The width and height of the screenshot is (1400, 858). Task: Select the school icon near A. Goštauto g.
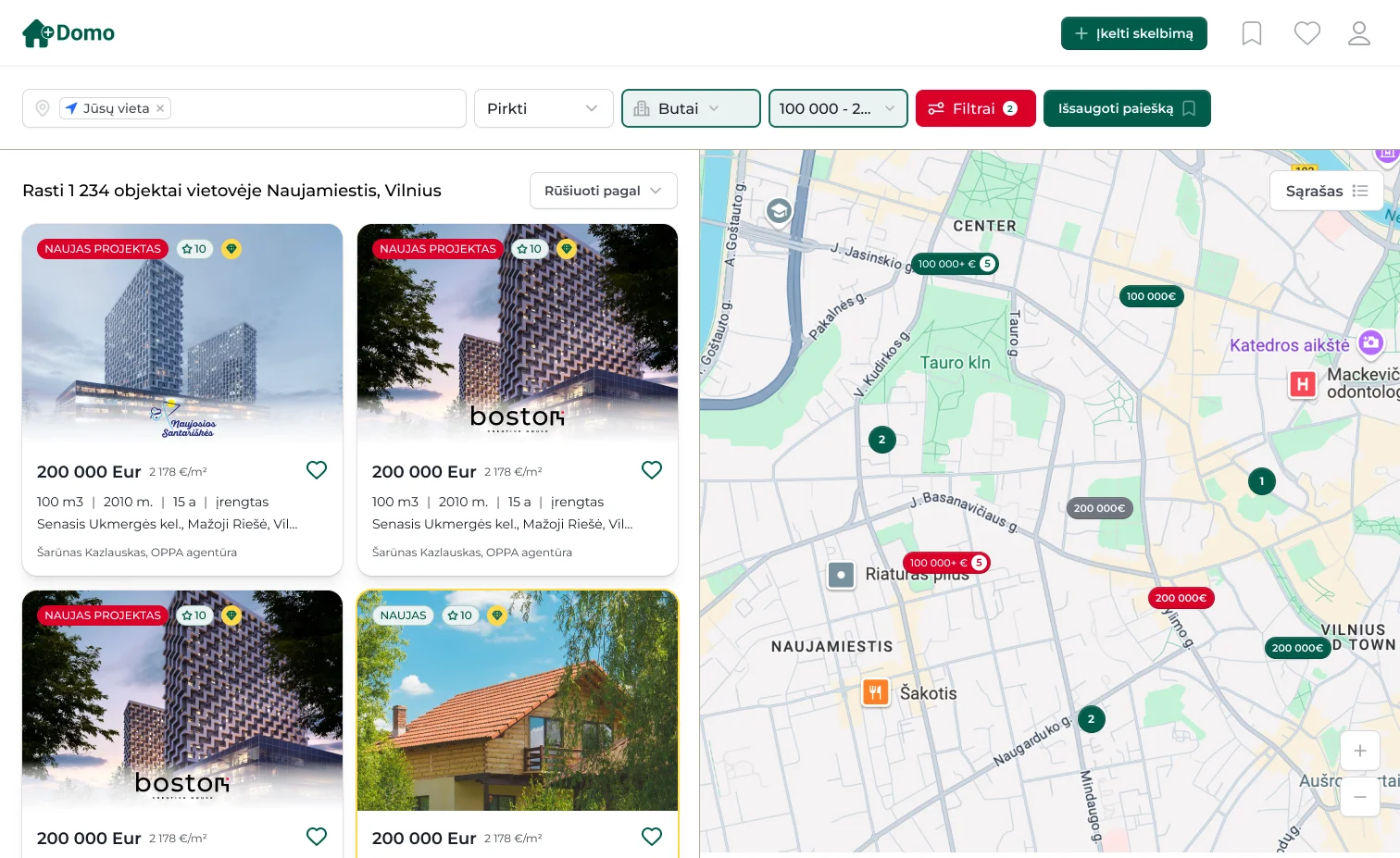[x=779, y=212]
